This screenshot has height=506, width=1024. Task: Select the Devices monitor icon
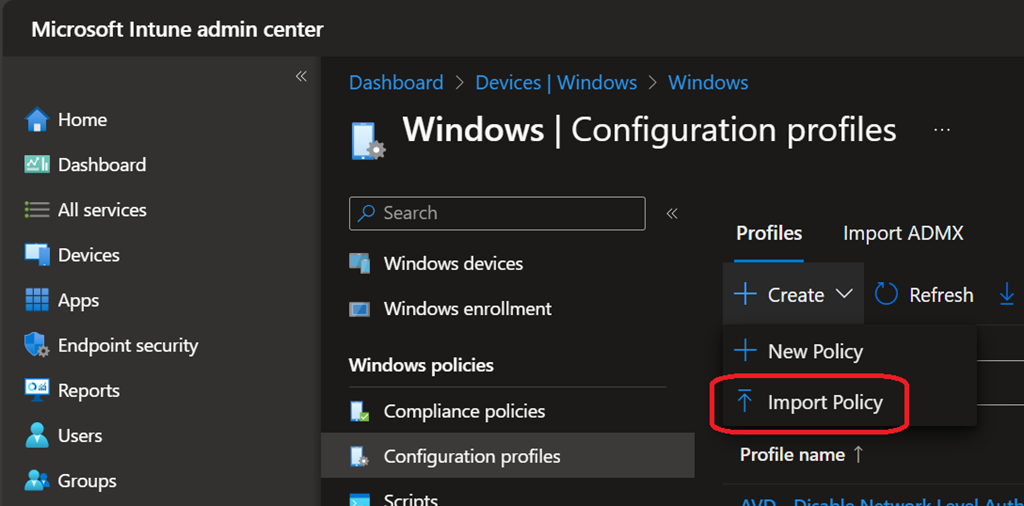click(x=37, y=255)
